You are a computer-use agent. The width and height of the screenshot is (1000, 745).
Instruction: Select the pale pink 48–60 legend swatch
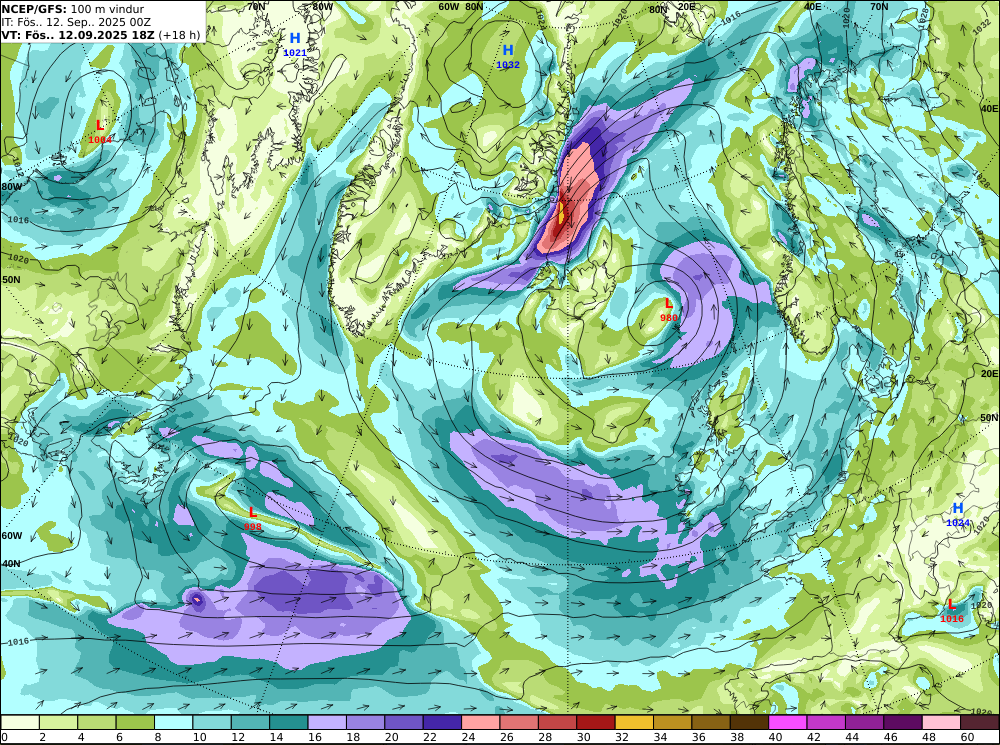[941, 722]
